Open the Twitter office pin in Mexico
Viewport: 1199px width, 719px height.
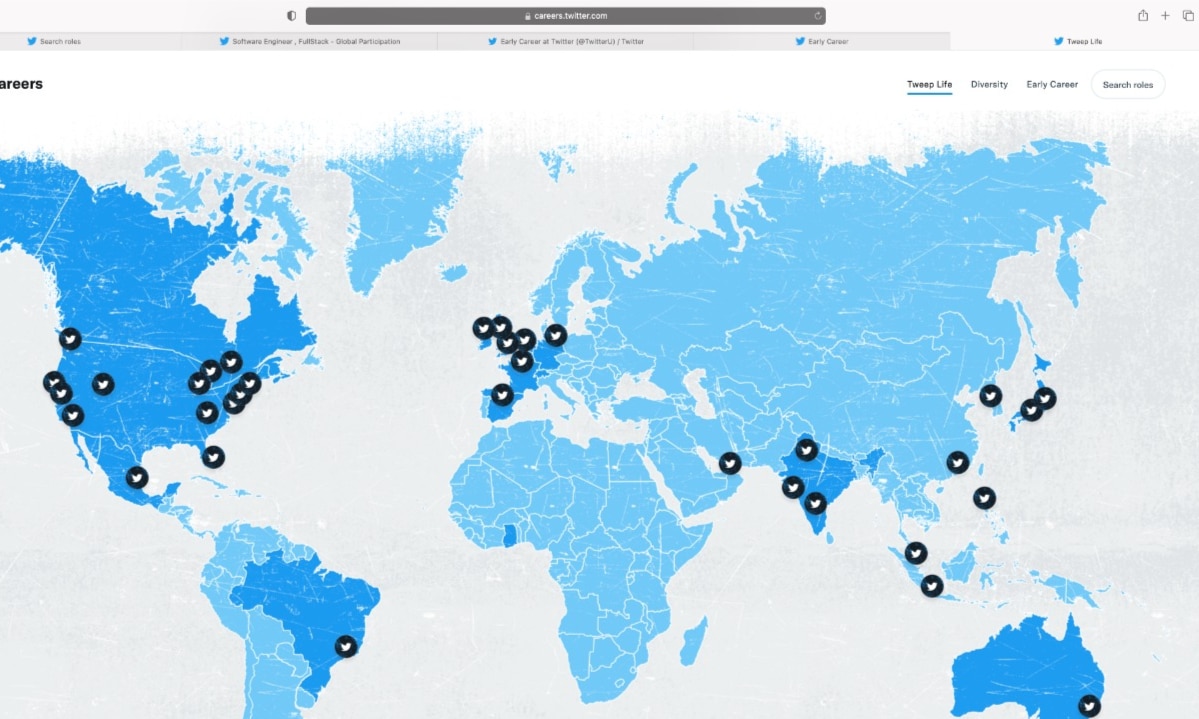click(x=137, y=478)
